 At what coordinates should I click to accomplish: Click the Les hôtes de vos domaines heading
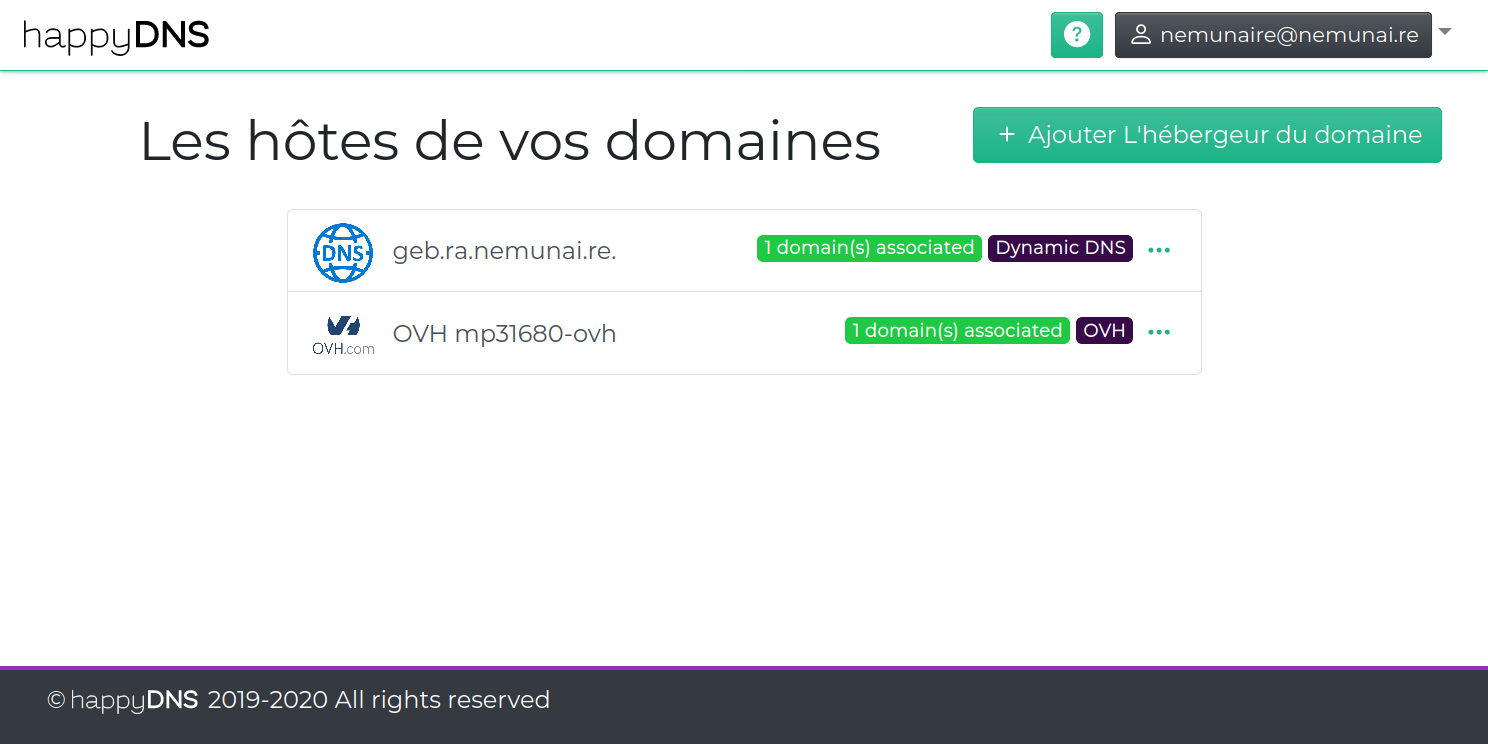coord(510,142)
